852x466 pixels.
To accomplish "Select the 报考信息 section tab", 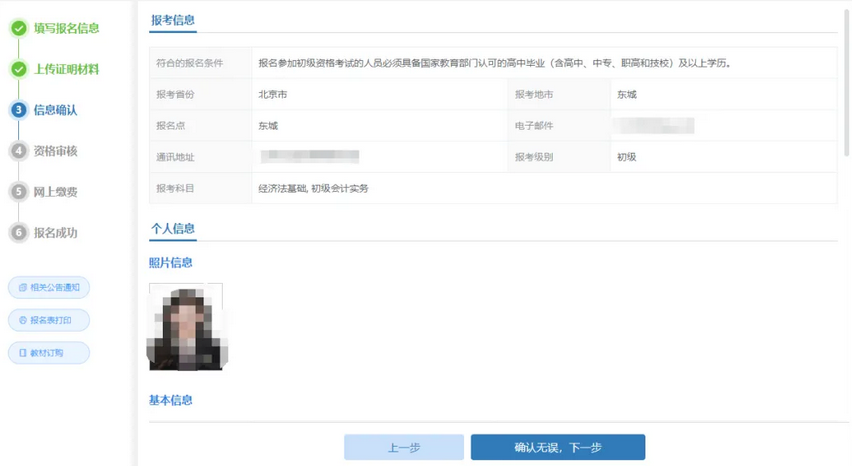I will [x=173, y=20].
